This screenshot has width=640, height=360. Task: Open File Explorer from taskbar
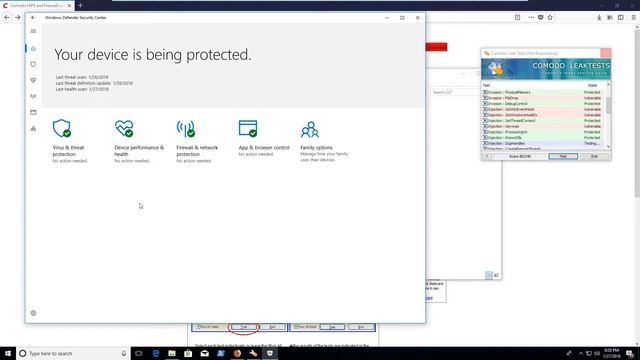(172, 353)
